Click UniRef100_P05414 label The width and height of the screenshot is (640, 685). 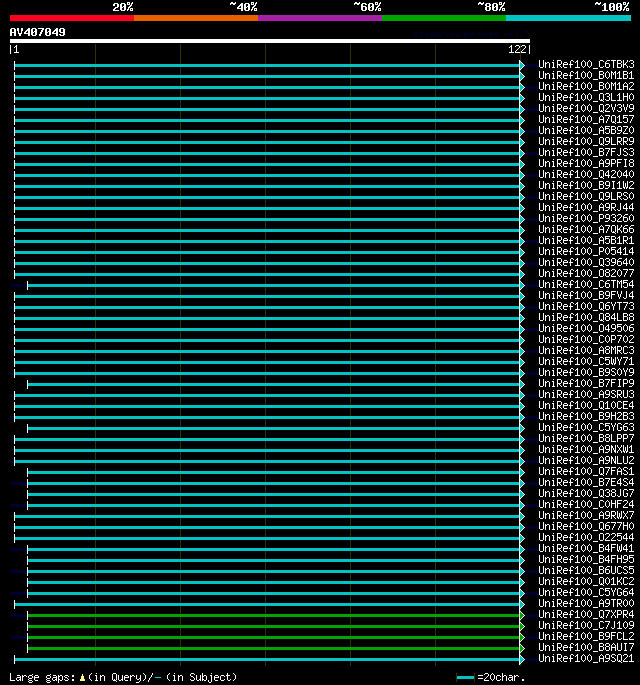[x=586, y=252]
